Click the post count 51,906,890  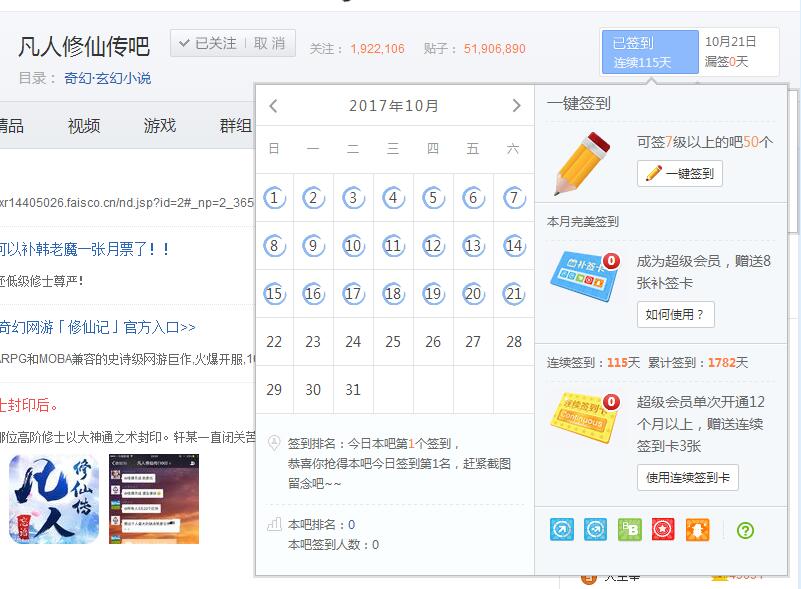(x=494, y=49)
